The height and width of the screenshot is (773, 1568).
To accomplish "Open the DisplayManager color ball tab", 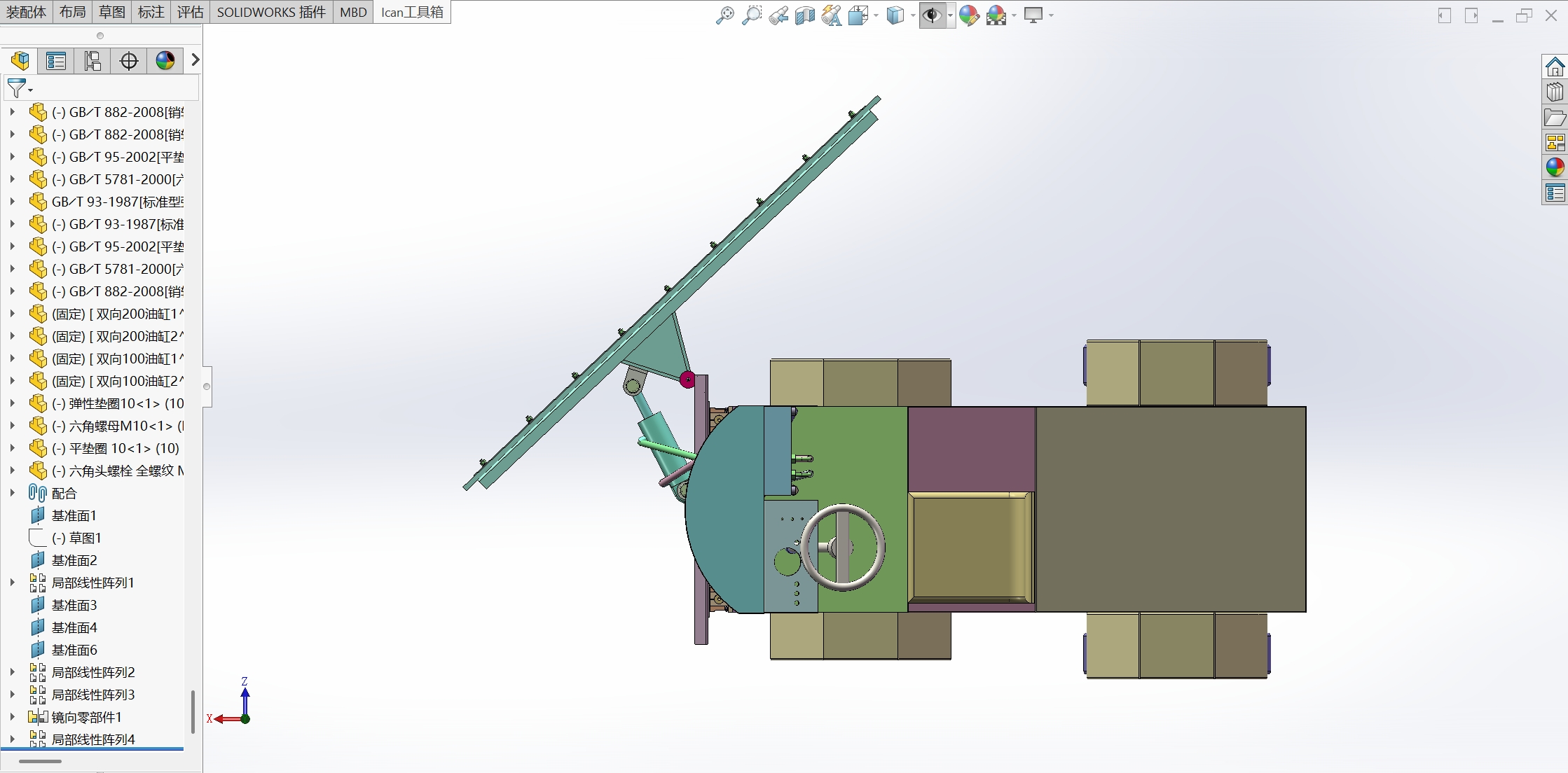I will pyautogui.click(x=165, y=61).
